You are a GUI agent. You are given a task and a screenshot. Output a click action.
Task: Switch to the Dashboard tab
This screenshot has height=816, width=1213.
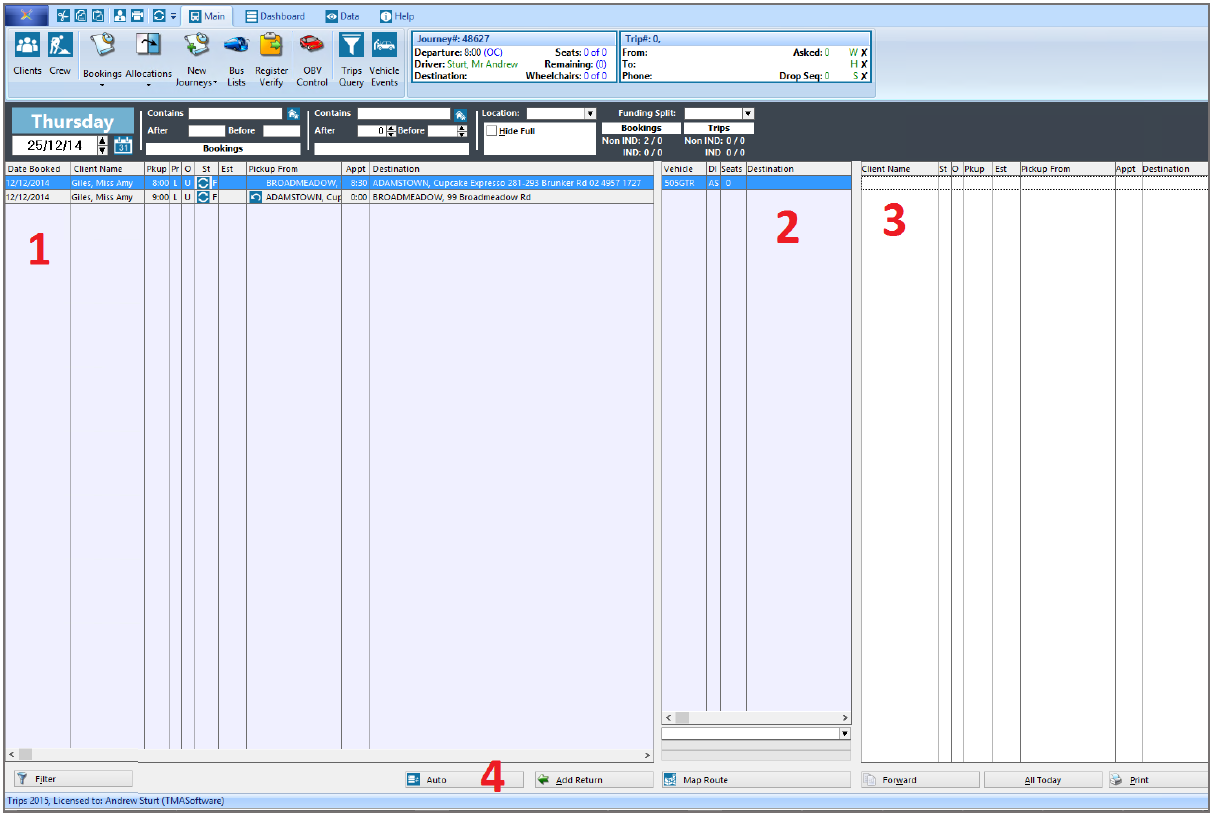click(275, 16)
